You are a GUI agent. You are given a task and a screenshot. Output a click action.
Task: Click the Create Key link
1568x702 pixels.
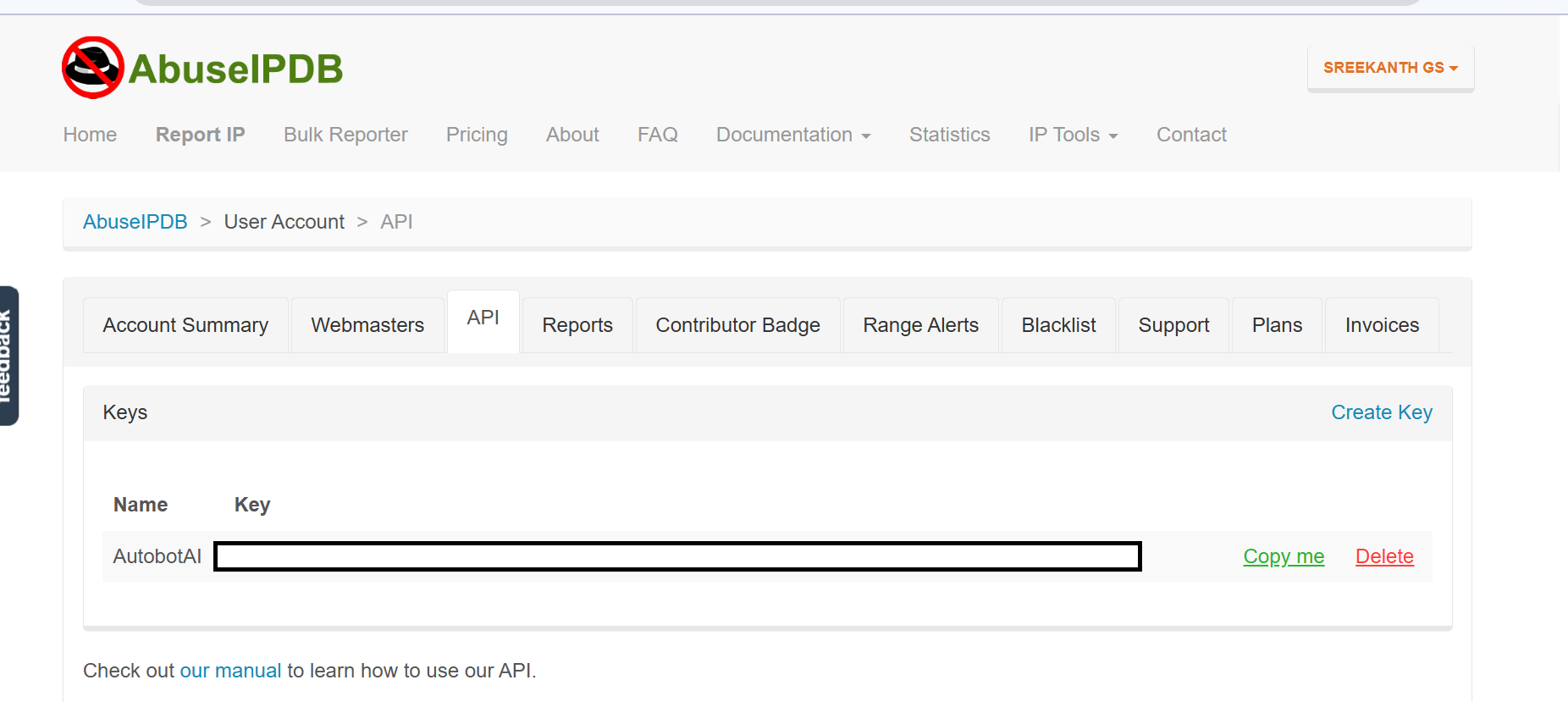1382,412
